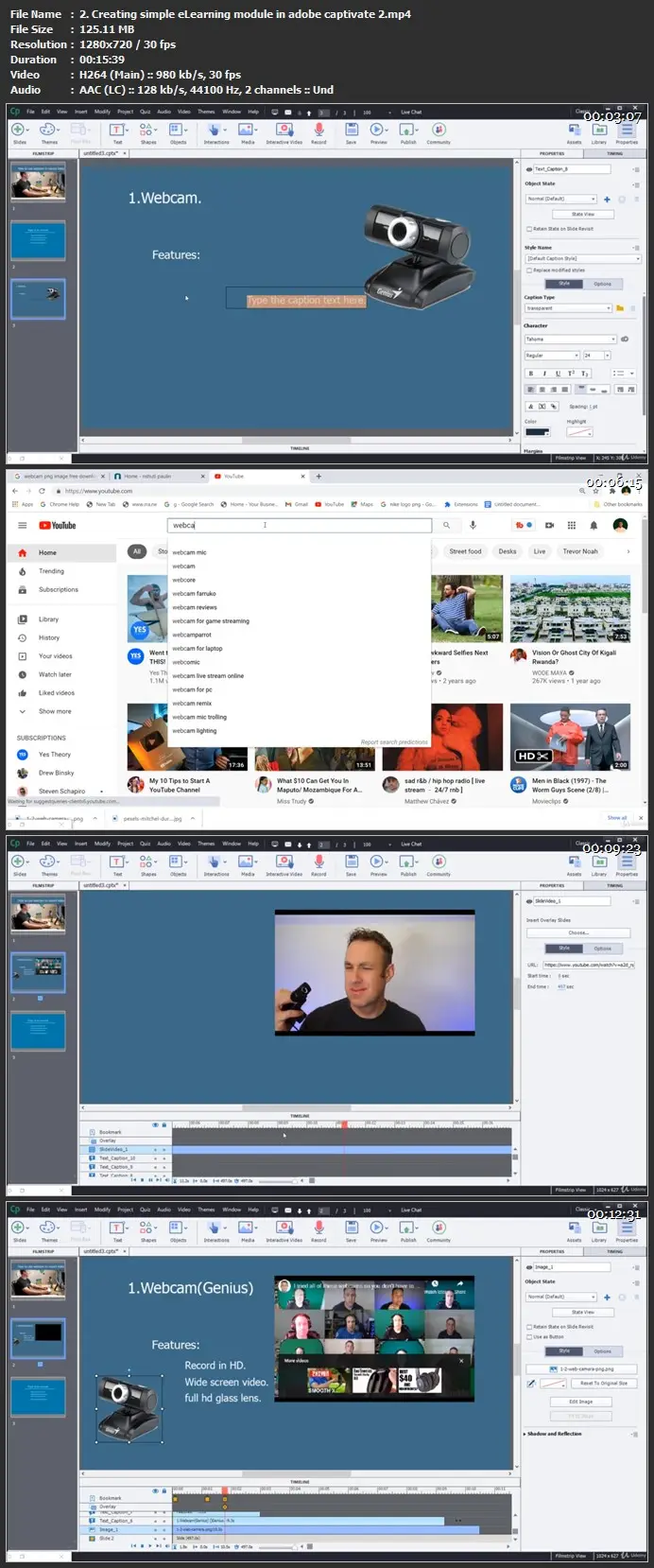This screenshot has width=654, height=1568.
Task: Open Watch later in YouTube sidebar
Action: pos(55,674)
